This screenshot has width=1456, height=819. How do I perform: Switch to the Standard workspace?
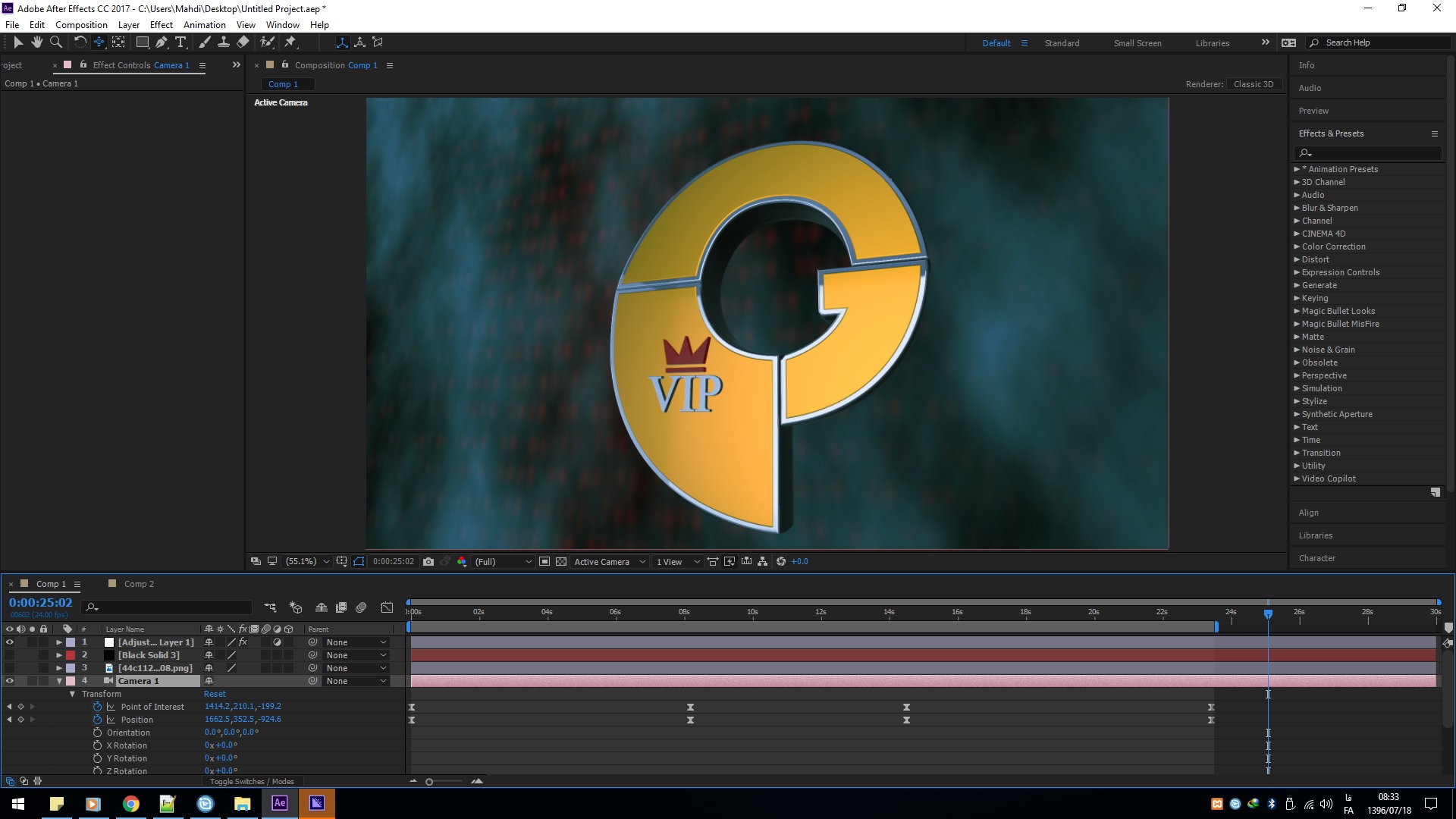[x=1062, y=43]
